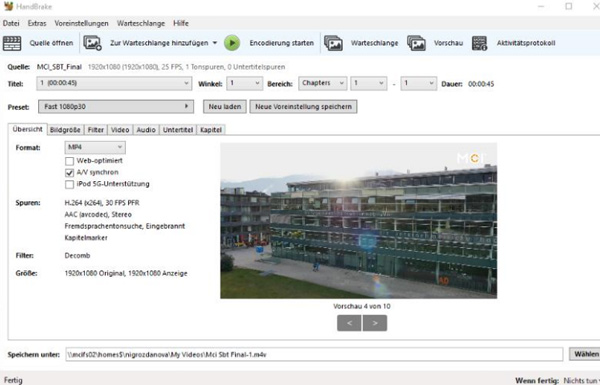This screenshot has width=600, height=385.
Task: Click the Vorschau preview icon
Action: (416, 43)
